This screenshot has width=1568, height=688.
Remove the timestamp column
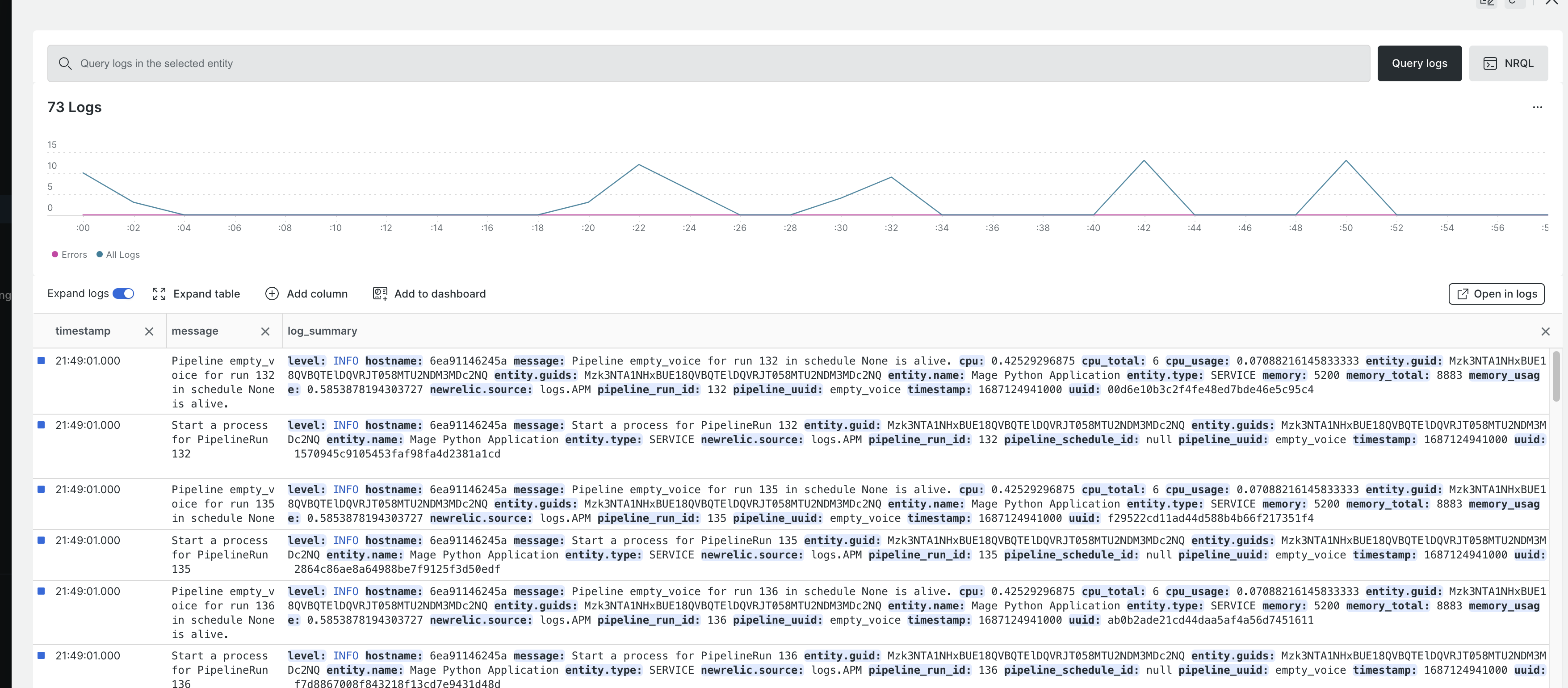click(x=149, y=331)
